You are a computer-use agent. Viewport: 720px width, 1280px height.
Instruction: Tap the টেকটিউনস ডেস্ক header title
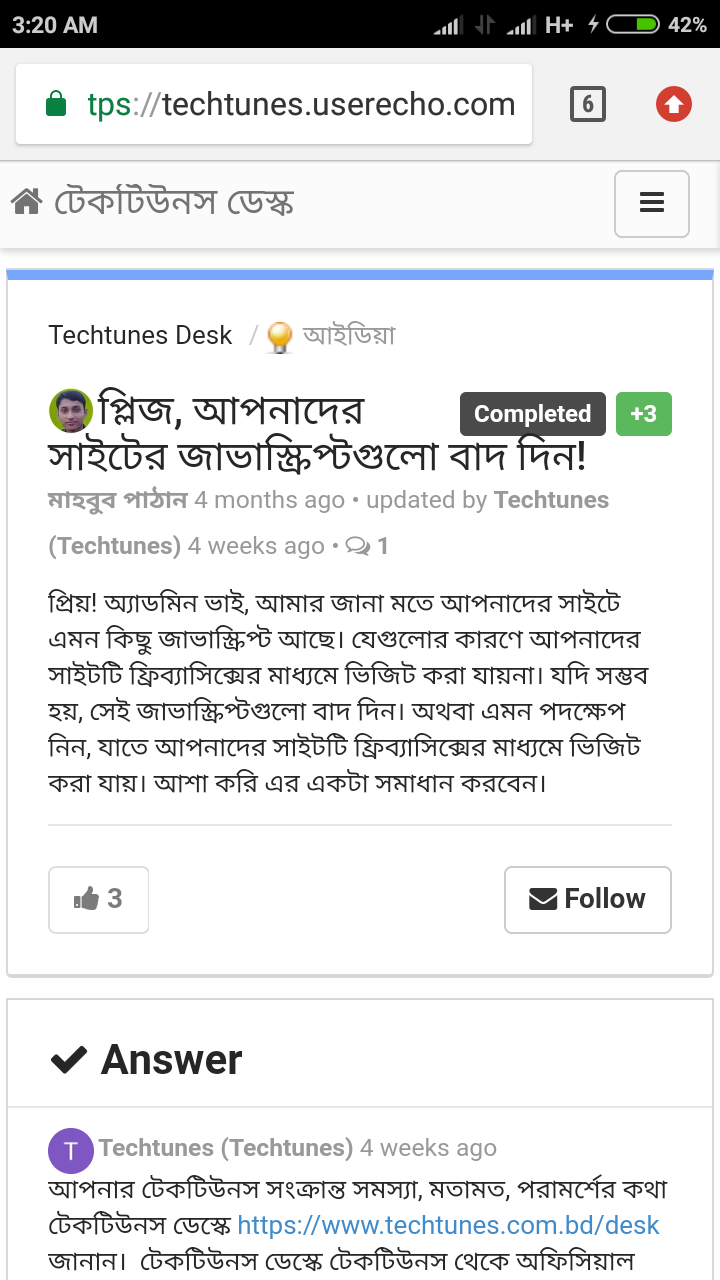click(x=174, y=203)
